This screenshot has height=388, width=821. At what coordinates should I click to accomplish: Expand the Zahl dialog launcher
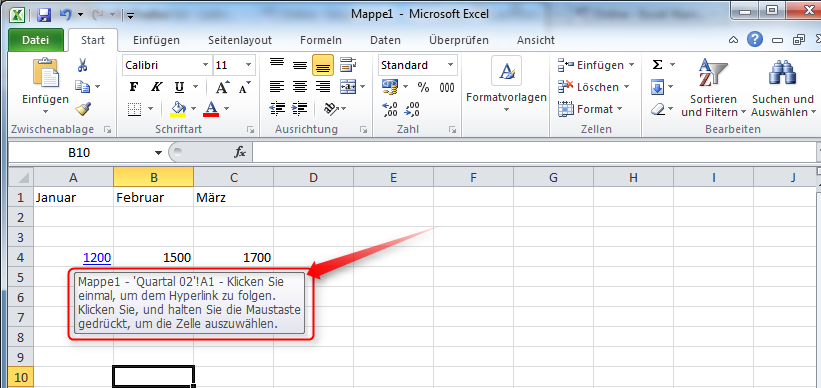click(452, 129)
